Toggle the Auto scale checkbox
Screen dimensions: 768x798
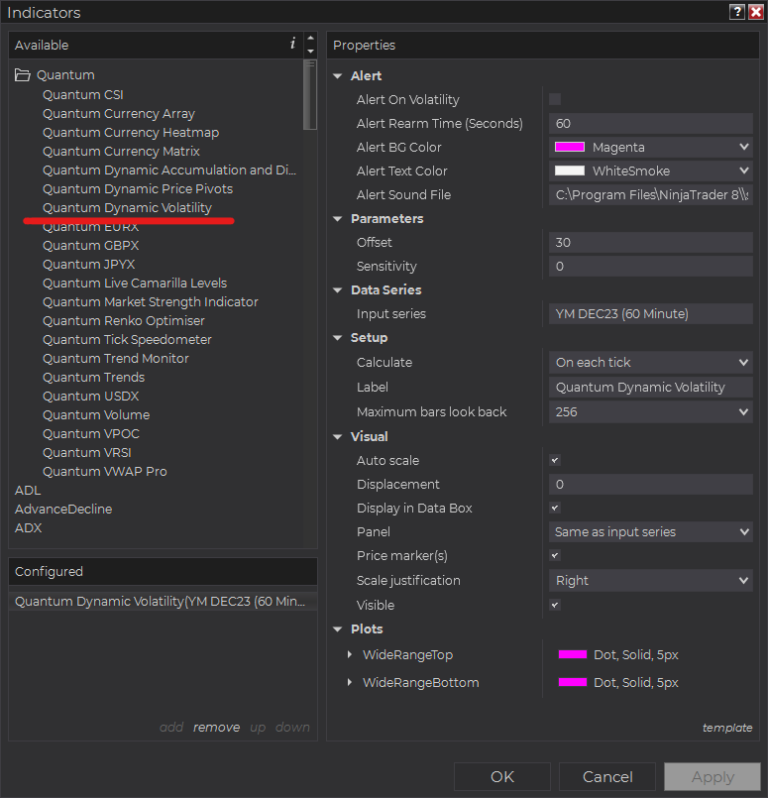[555, 460]
